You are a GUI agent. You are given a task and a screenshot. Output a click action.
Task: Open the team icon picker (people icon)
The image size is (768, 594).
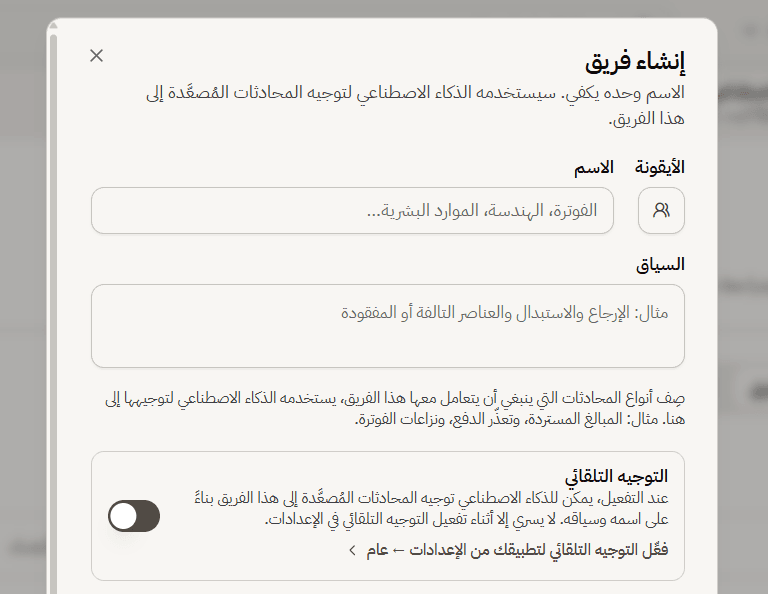coord(661,211)
